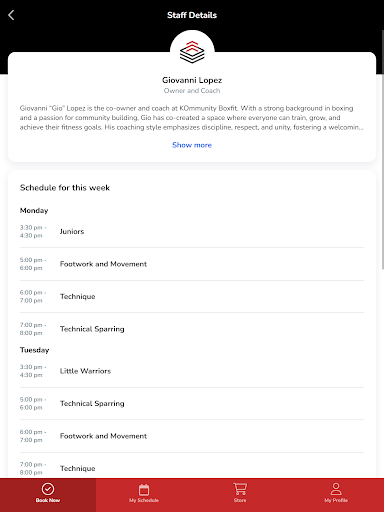Expand the bio with Show more
384x512 pixels.
(192, 145)
